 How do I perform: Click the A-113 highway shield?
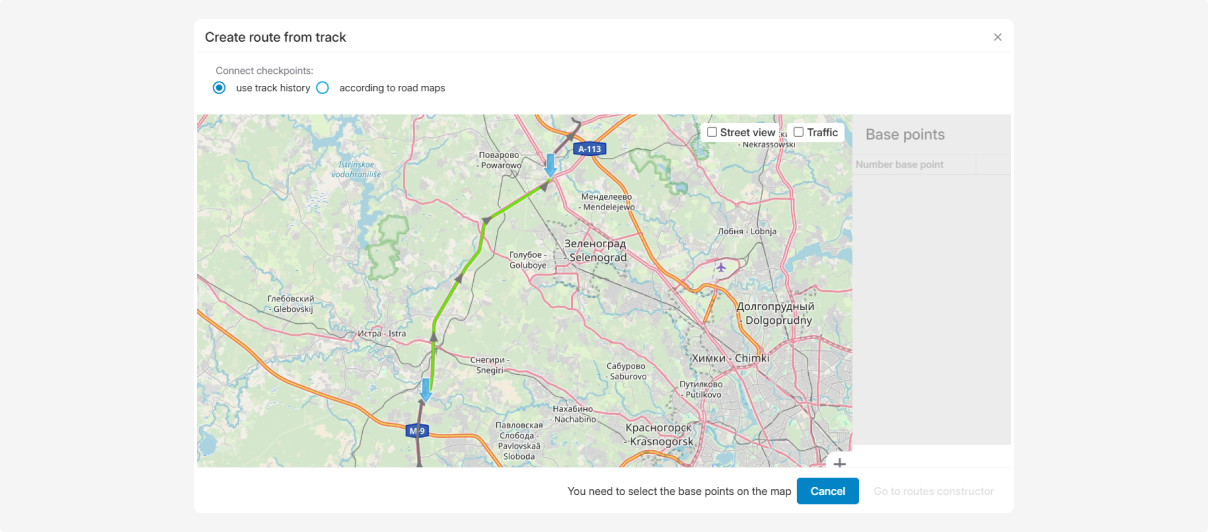(x=590, y=149)
